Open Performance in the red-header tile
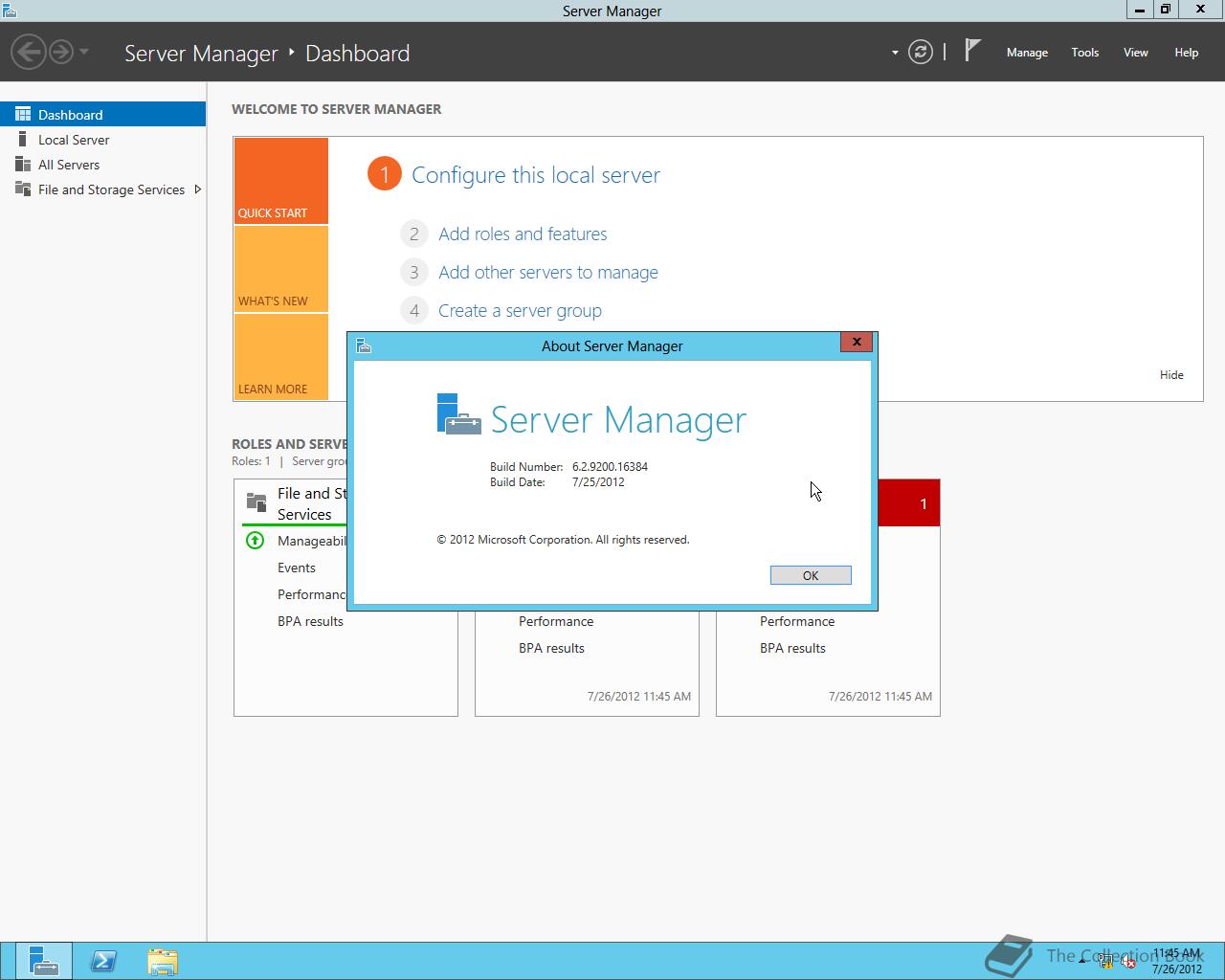Screen dimensions: 1225x980 [x=797, y=621]
